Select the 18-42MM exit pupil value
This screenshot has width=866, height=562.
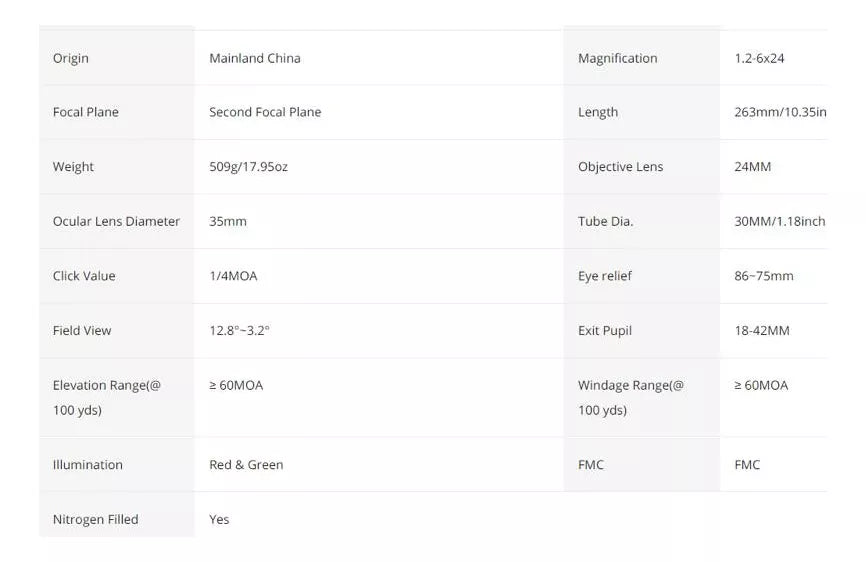(x=762, y=331)
